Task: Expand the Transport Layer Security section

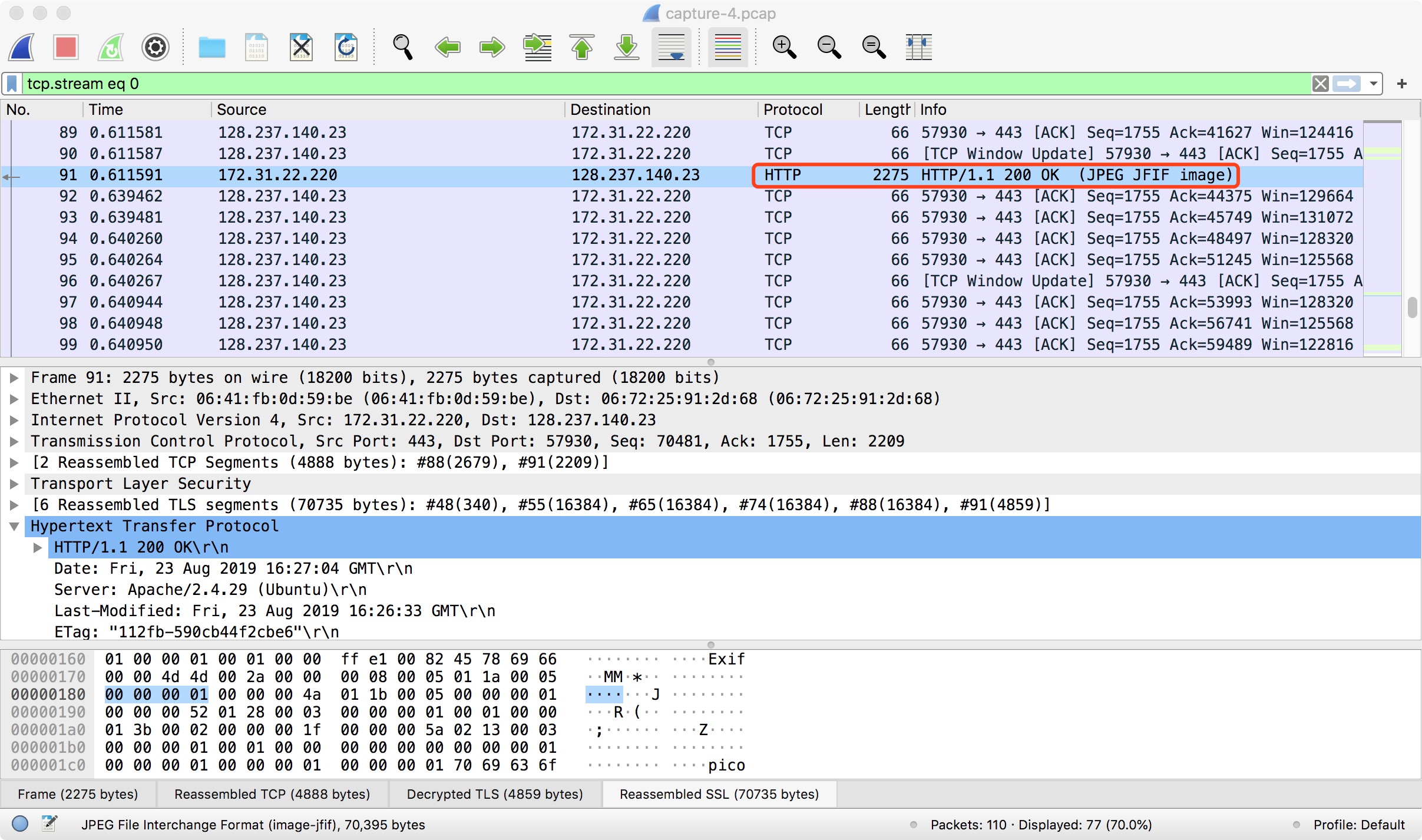Action: pos(15,484)
